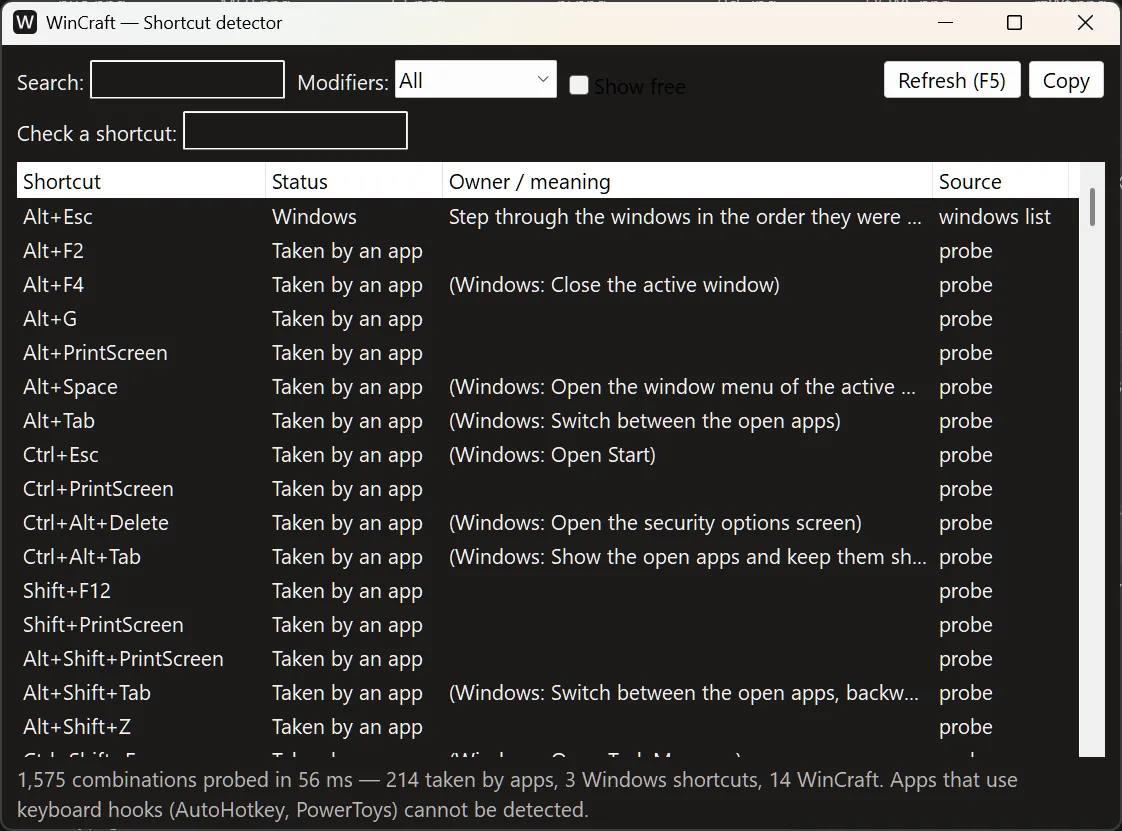1122x831 pixels.
Task: Click the Refresh (F5) button
Action: coord(952,80)
